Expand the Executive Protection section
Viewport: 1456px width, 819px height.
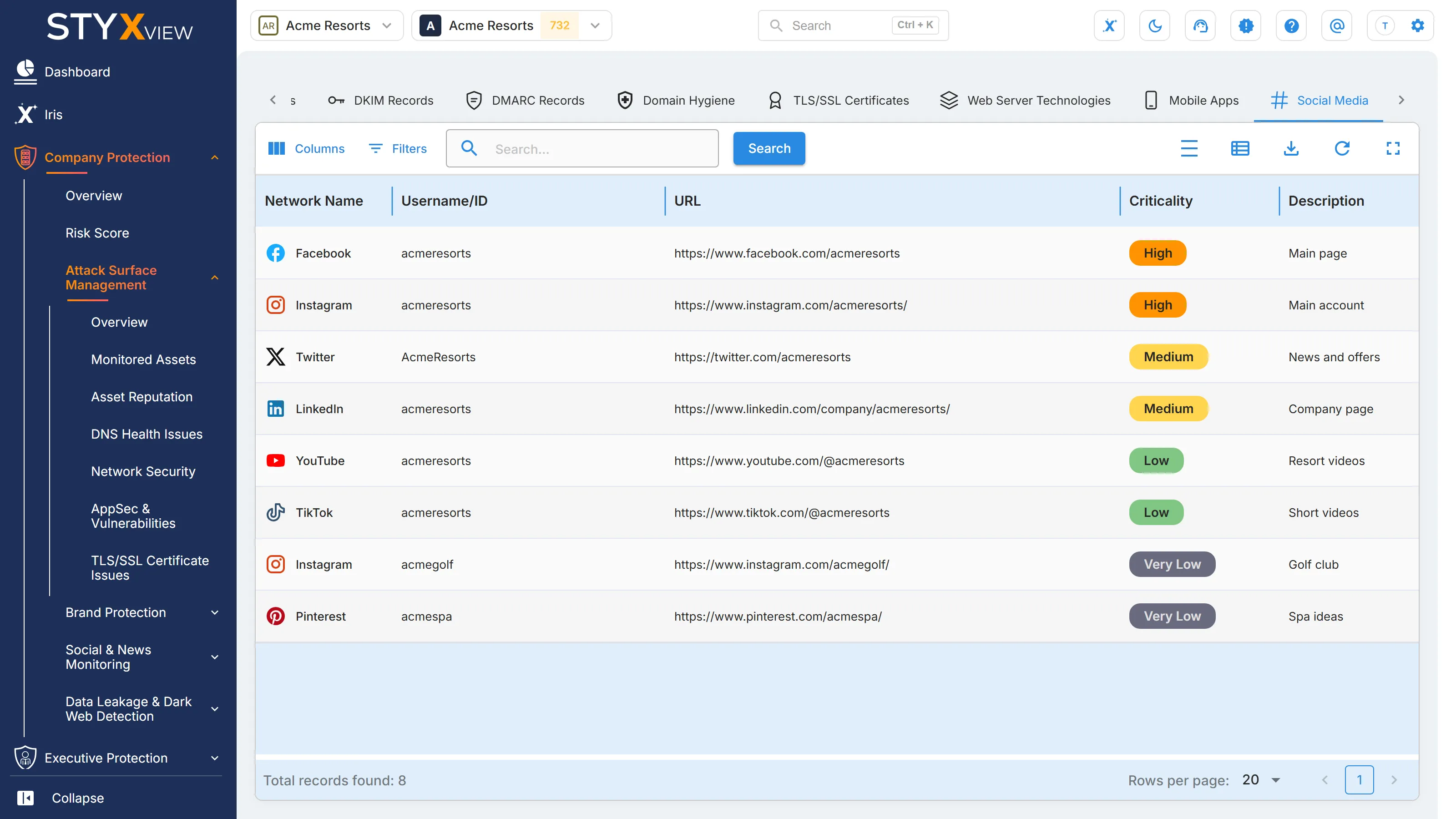117,758
